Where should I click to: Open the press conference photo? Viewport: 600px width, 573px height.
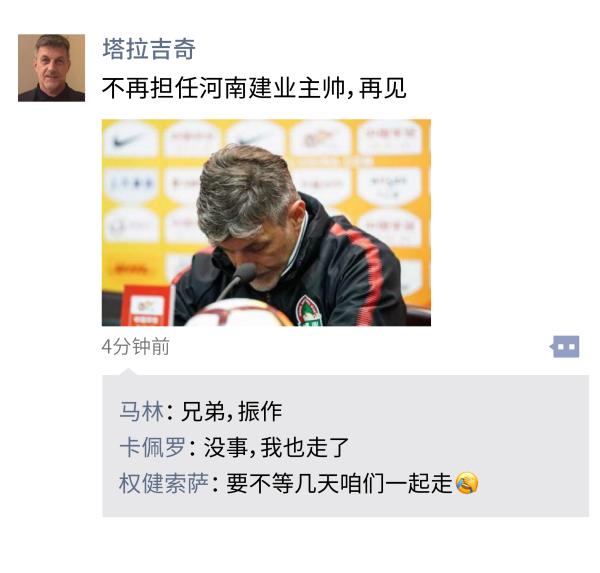coord(266,223)
